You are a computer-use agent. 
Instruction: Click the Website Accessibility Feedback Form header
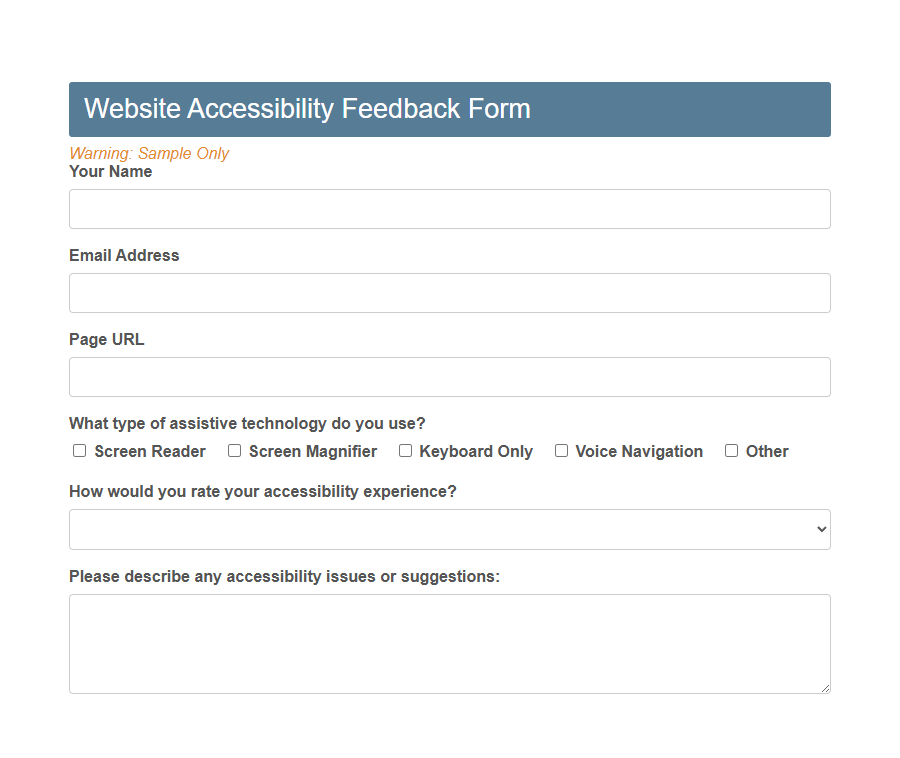[307, 109]
